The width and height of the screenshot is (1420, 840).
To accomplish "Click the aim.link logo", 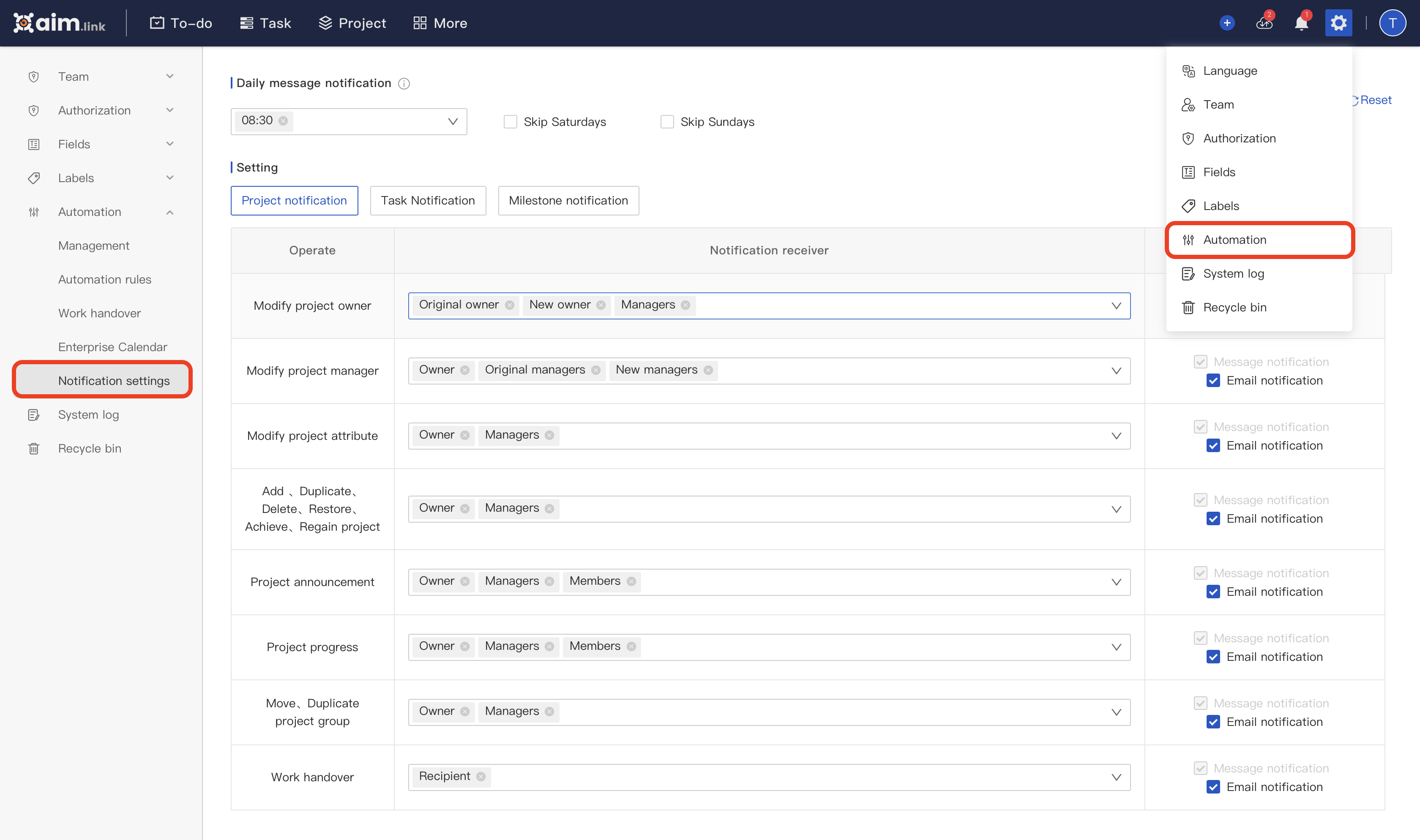I will [60, 23].
